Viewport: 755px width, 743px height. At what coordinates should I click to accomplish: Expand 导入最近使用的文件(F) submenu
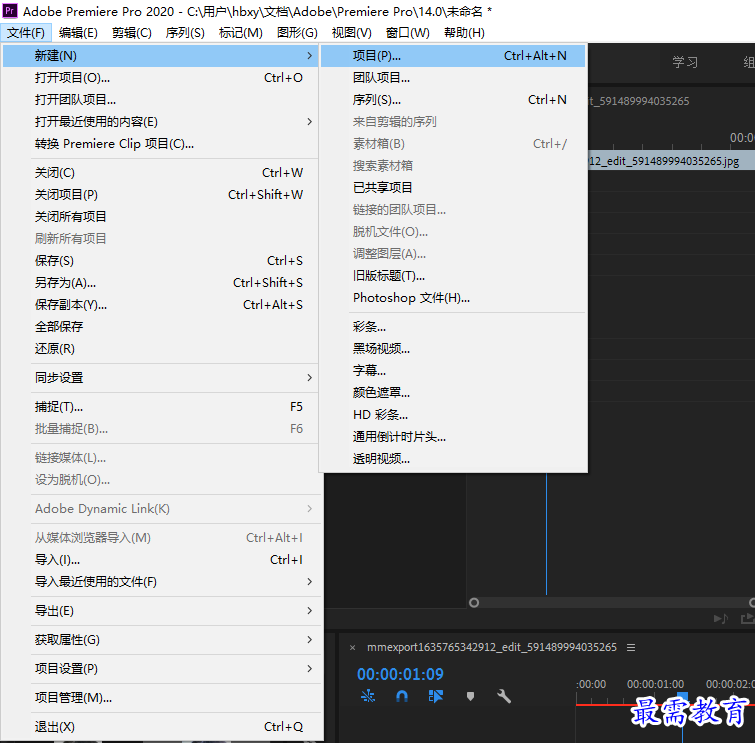click(x=160, y=582)
